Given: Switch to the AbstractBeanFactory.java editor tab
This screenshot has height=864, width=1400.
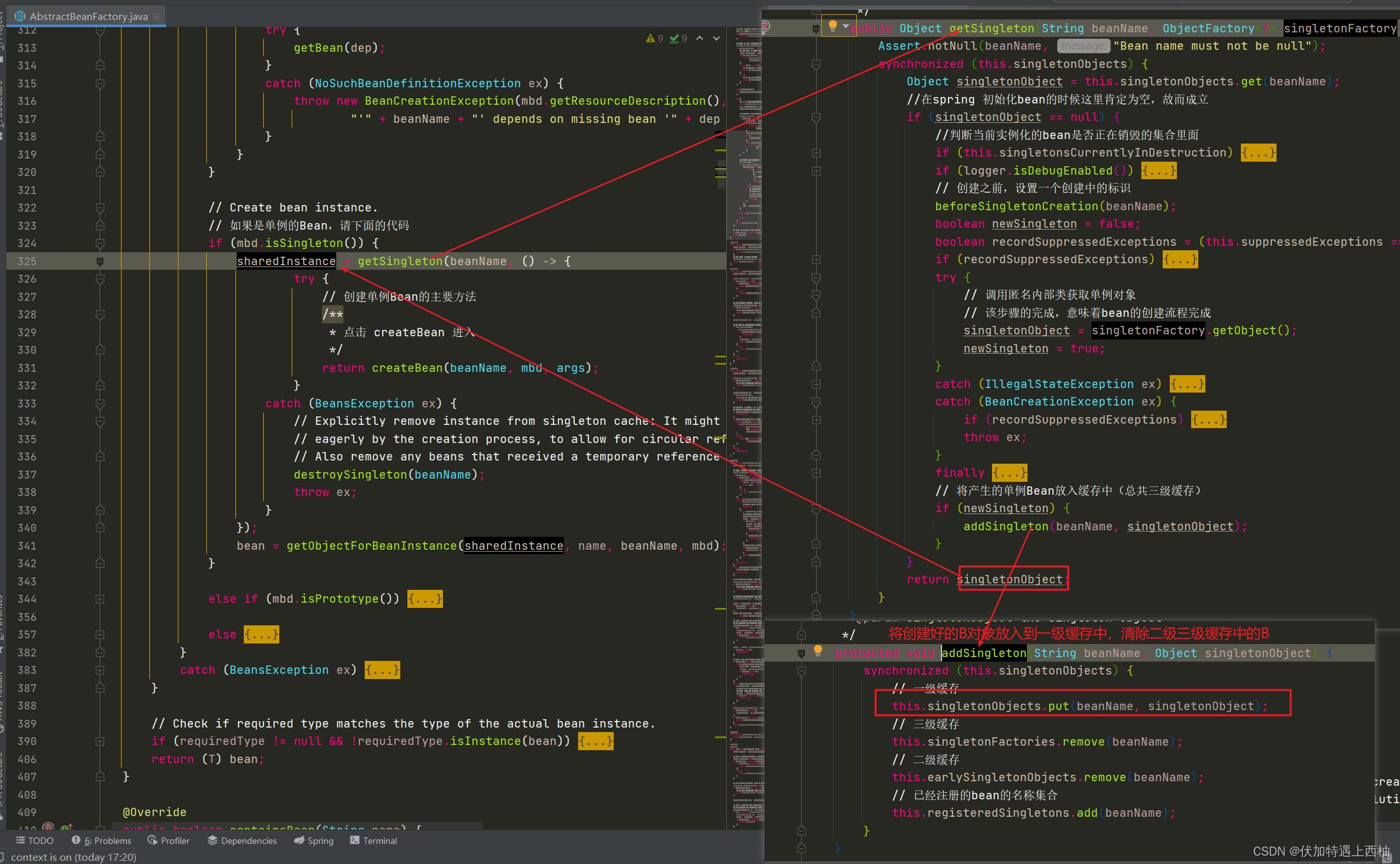Looking at the screenshot, I should click(88, 16).
